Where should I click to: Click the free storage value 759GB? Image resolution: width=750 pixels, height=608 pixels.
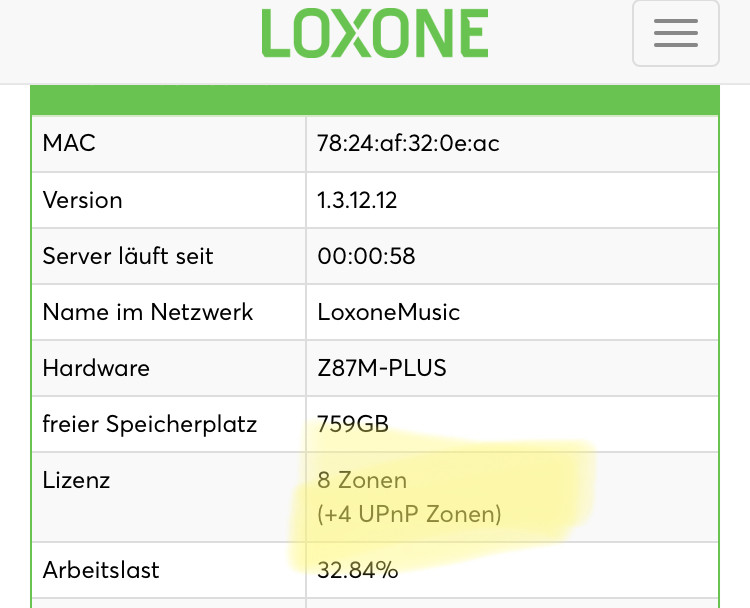click(x=353, y=424)
